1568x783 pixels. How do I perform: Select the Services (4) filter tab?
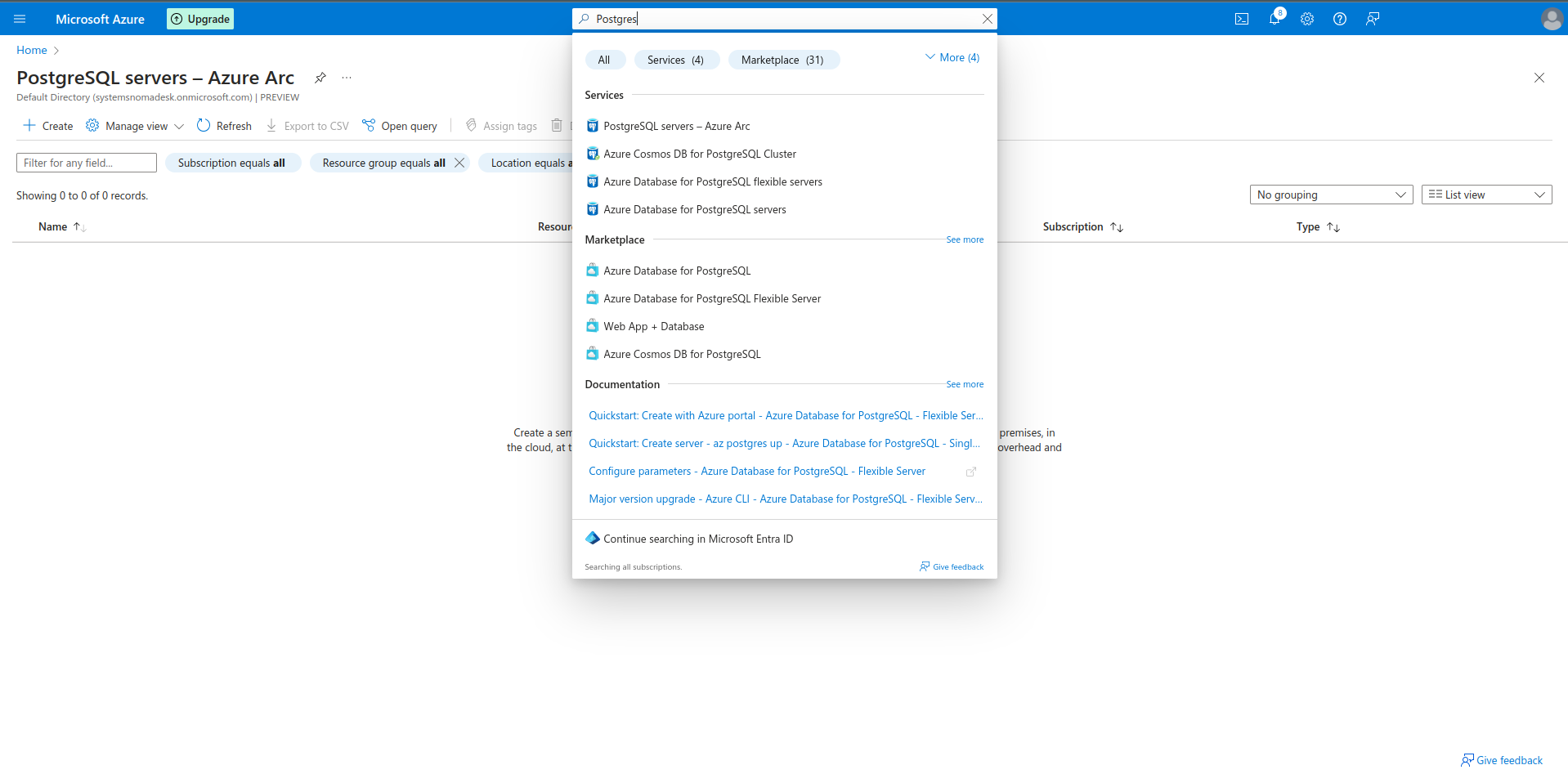[x=676, y=60]
